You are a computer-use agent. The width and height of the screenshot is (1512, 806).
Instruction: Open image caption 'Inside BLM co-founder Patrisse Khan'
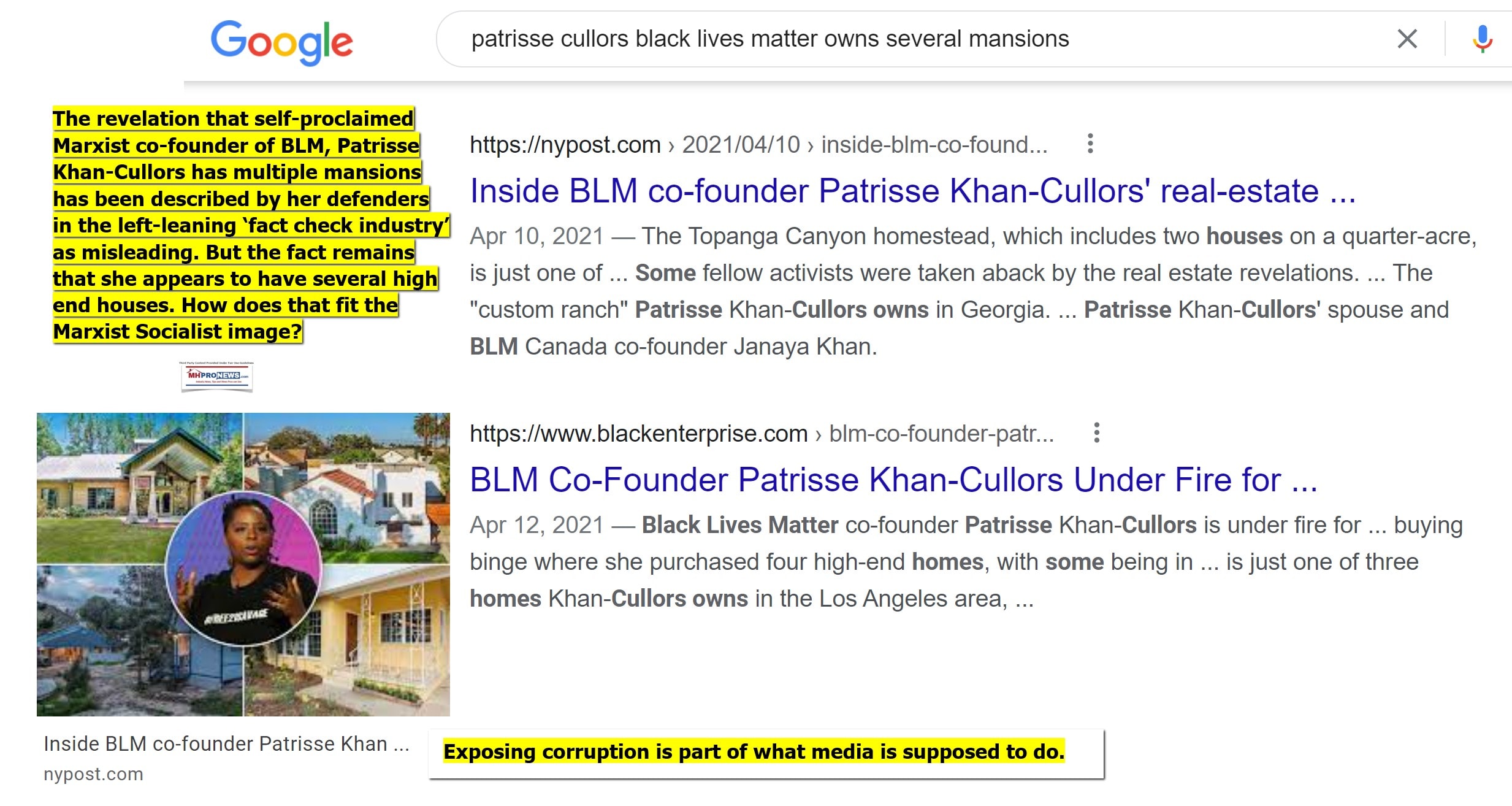click(x=226, y=743)
